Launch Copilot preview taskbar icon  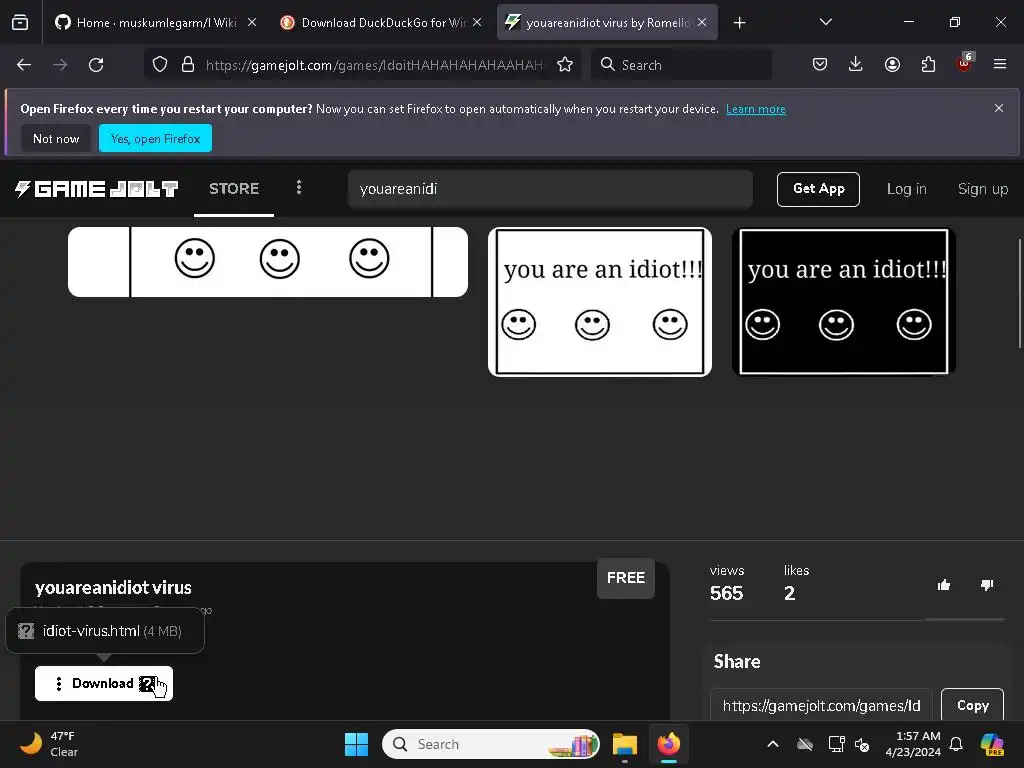pyautogui.click(x=991, y=744)
